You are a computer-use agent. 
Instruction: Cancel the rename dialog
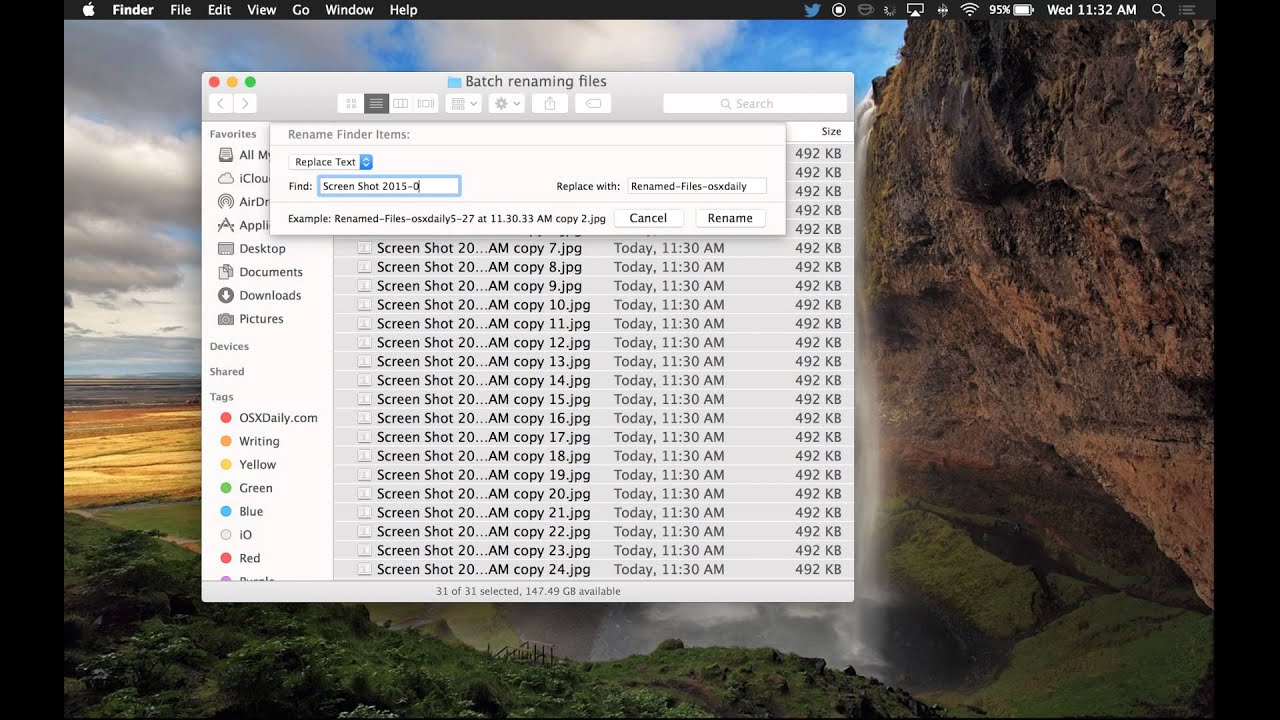click(x=648, y=218)
